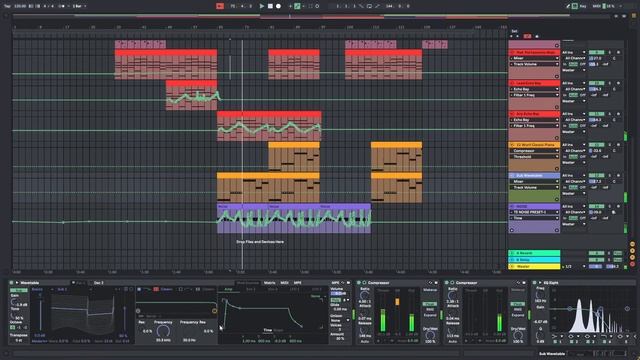Toggle the Sub oscillator On switch
The height and width of the screenshot is (360, 640).
(x=18, y=290)
